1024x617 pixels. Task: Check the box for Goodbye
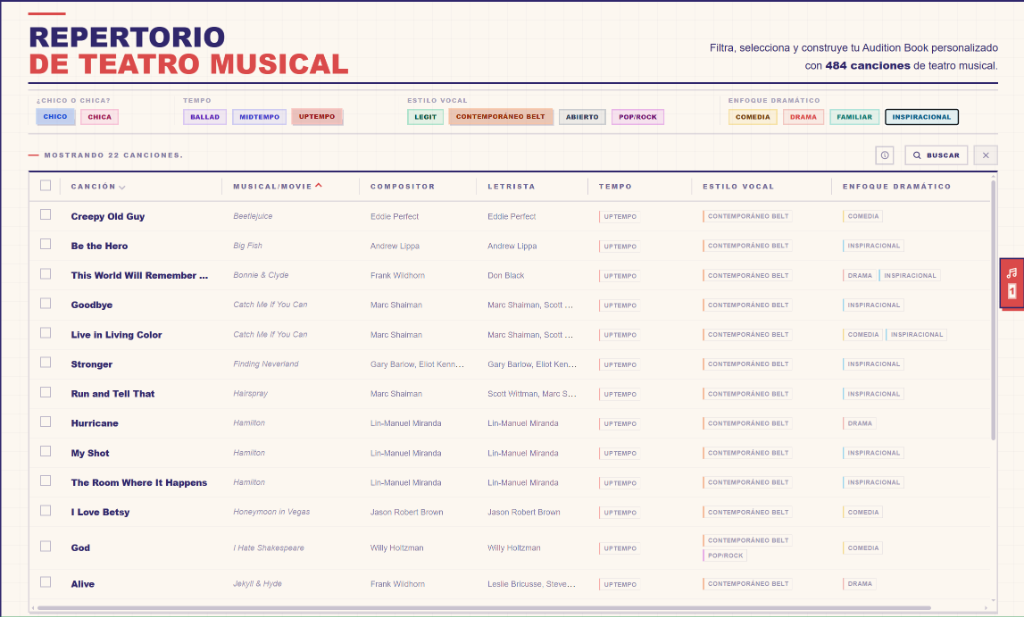click(45, 304)
